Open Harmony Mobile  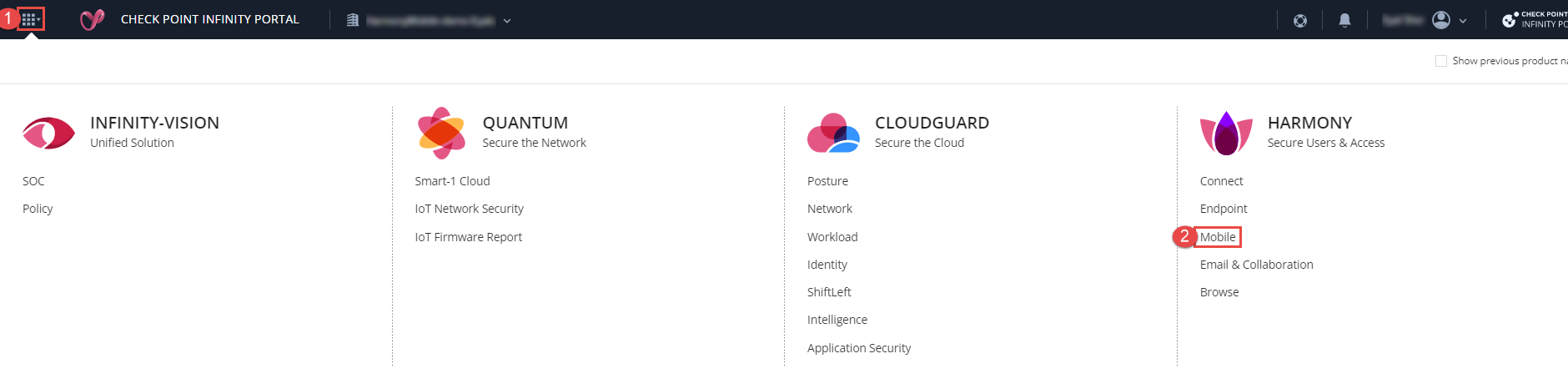1218,237
